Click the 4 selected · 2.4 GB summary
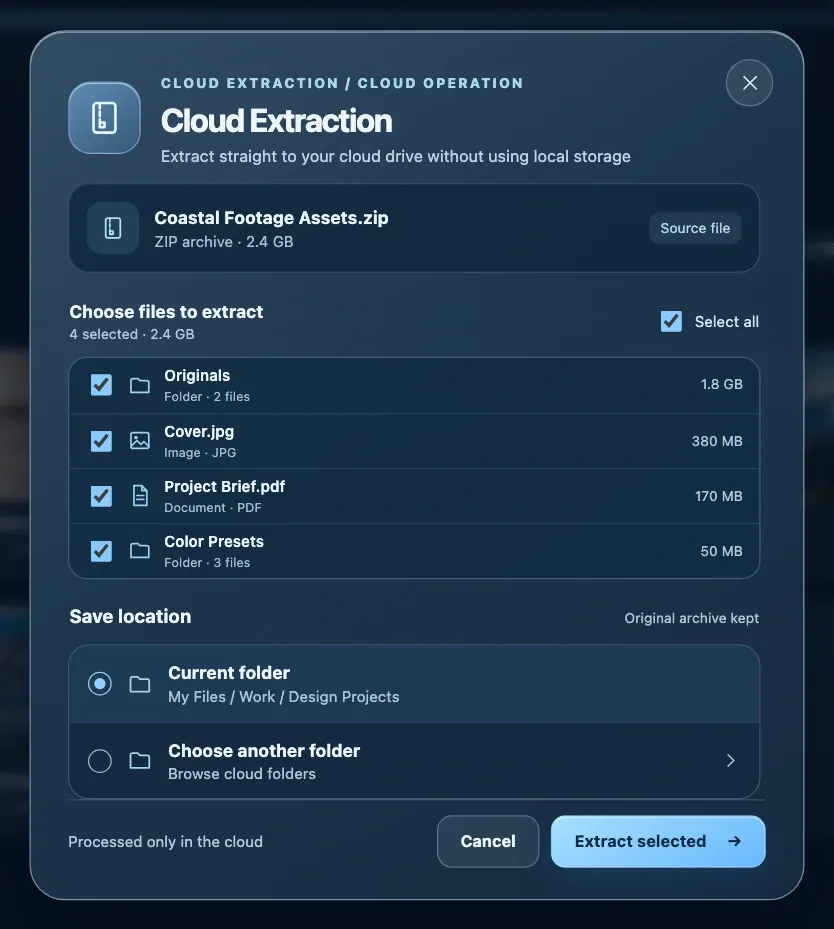This screenshot has width=834, height=929. [131, 334]
